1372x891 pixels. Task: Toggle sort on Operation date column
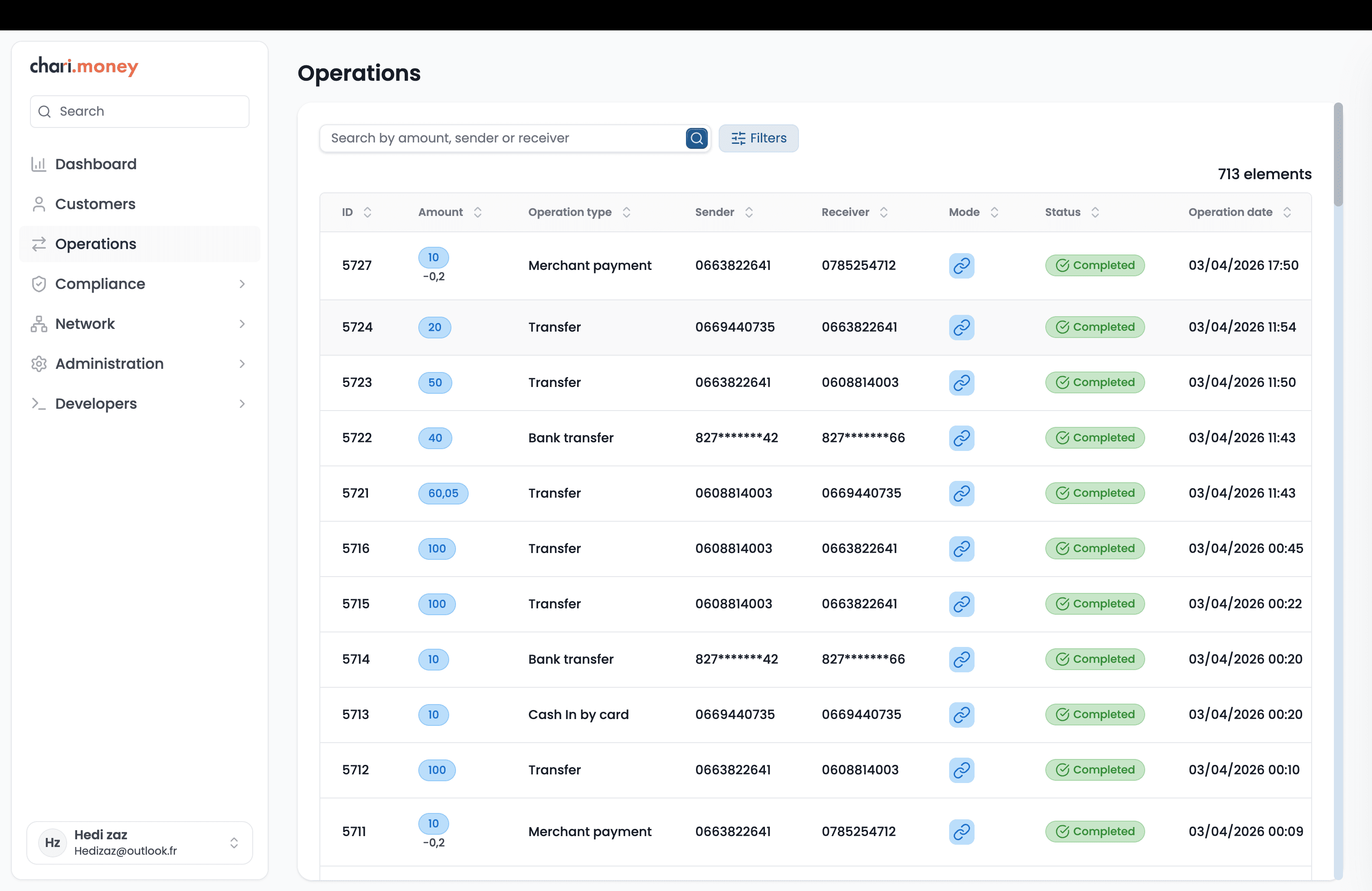[1287, 212]
